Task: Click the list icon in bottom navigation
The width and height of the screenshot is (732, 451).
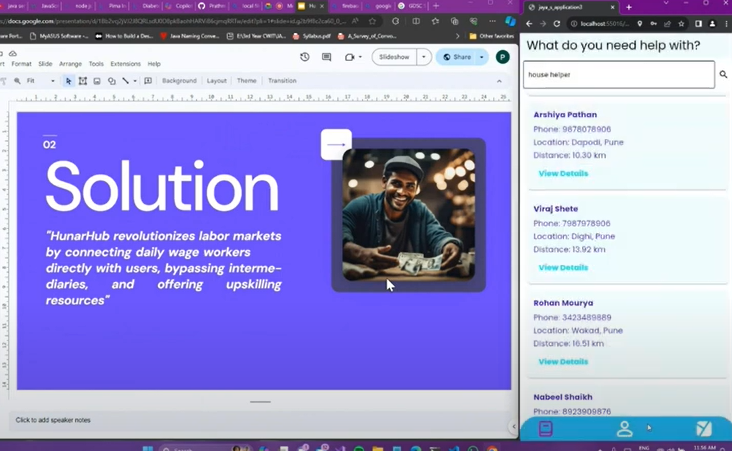Action: tap(546, 429)
